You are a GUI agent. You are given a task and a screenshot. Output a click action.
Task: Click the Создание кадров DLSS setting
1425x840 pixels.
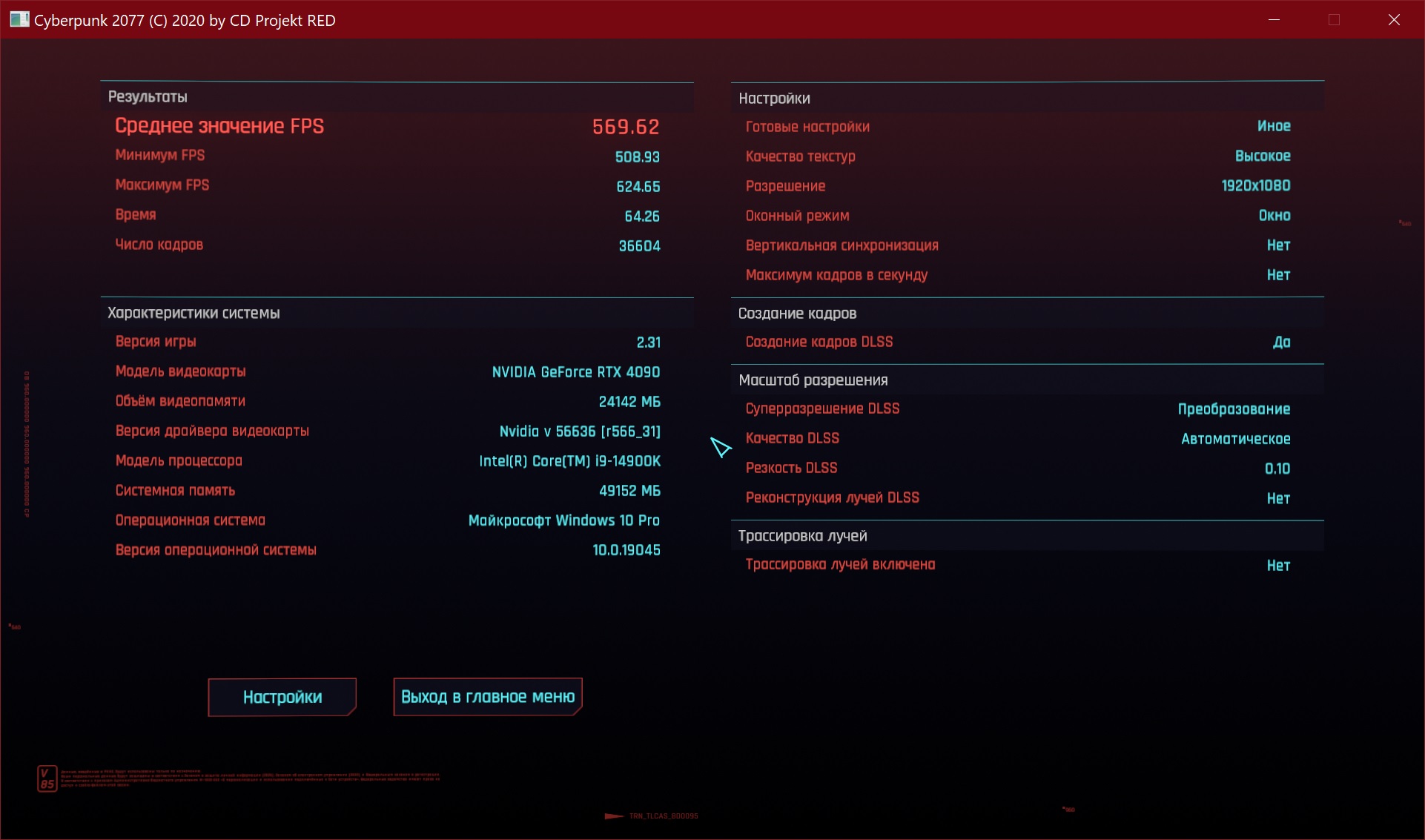pyautogui.click(x=819, y=342)
